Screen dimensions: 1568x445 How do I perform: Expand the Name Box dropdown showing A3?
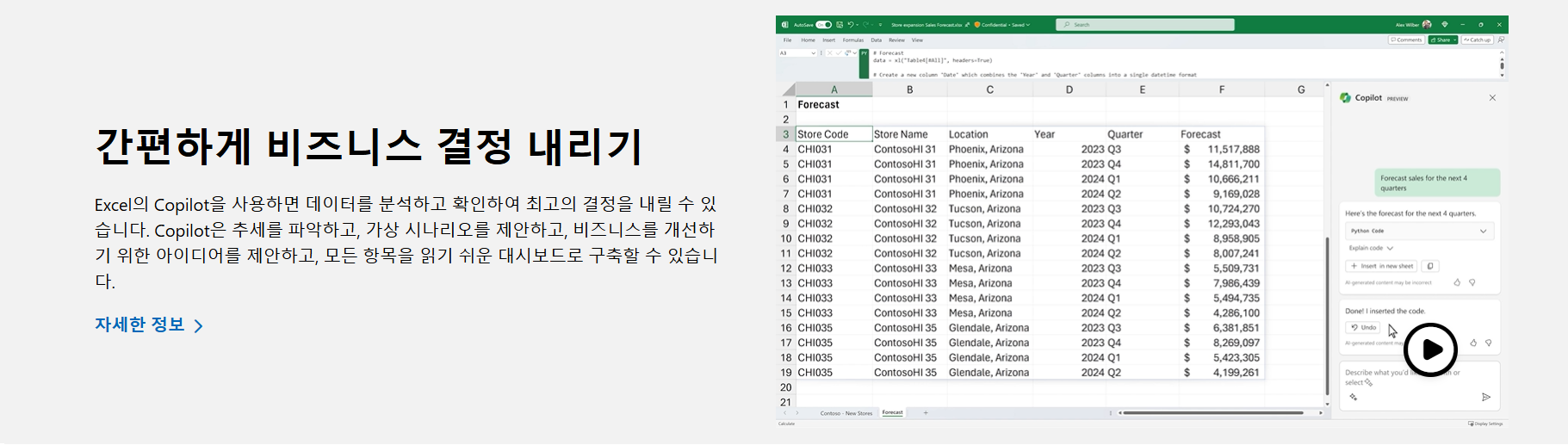813,53
